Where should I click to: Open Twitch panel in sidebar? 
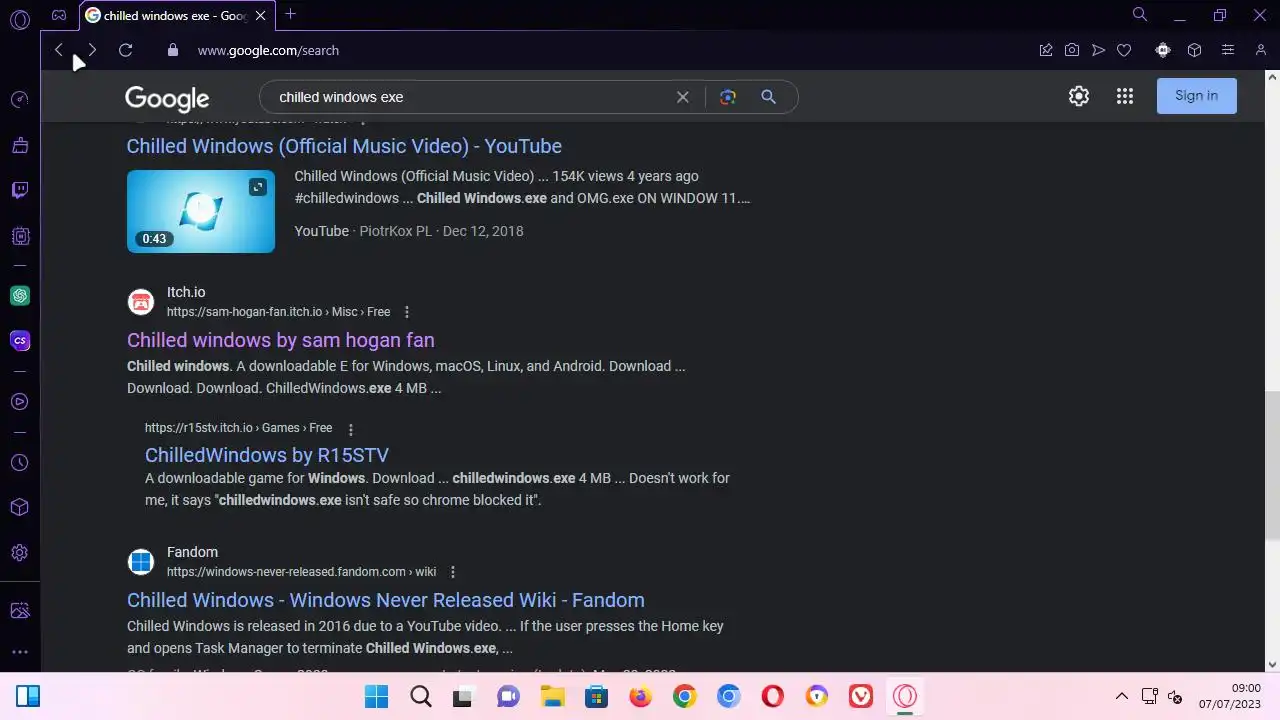pyautogui.click(x=19, y=190)
